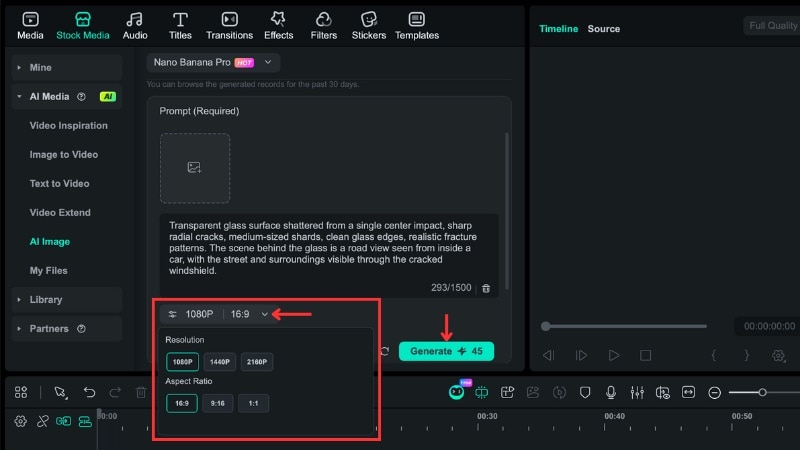Expand the Library section

pos(67,299)
